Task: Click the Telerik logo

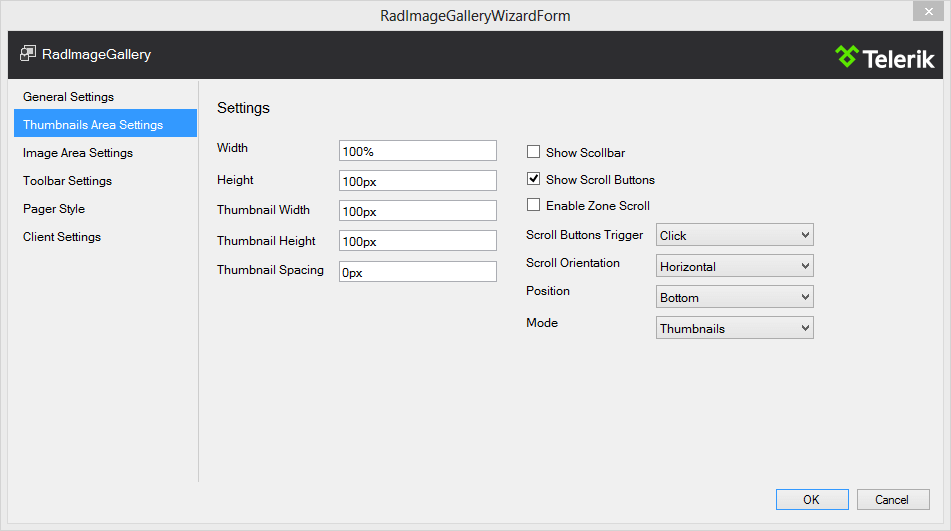Action: (x=885, y=57)
